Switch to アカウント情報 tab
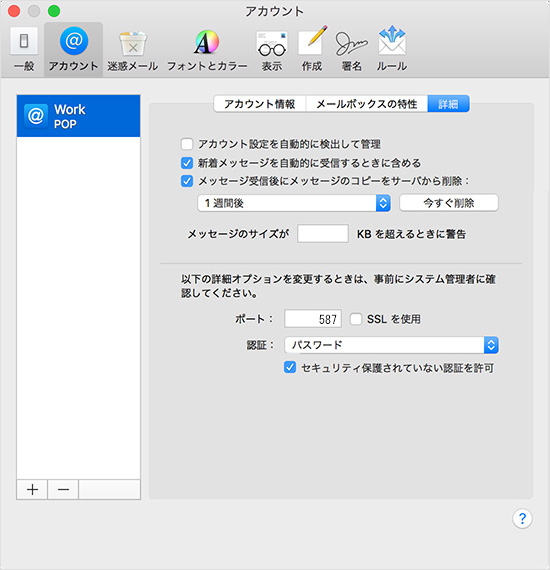Viewport: 550px width, 570px height. pyautogui.click(x=260, y=104)
